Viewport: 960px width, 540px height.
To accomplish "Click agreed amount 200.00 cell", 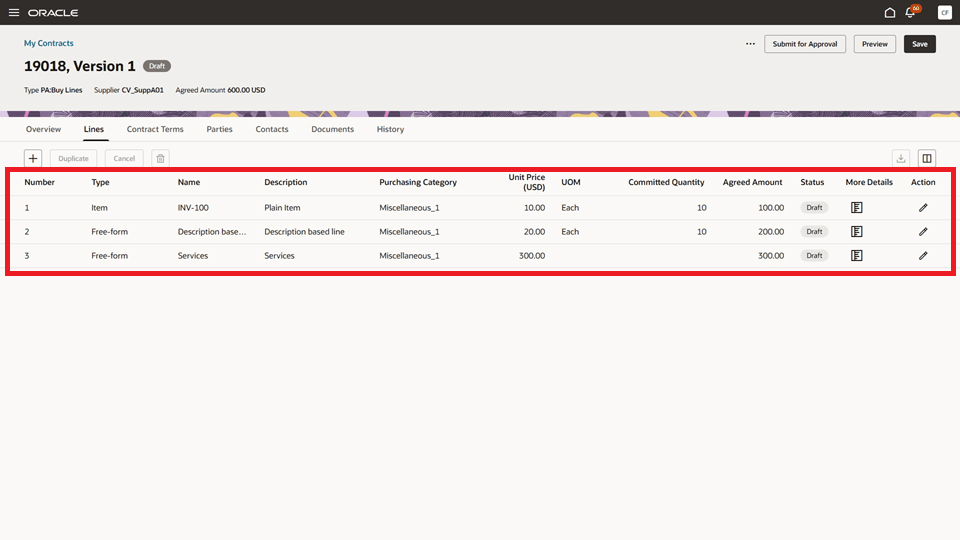I will [x=771, y=231].
